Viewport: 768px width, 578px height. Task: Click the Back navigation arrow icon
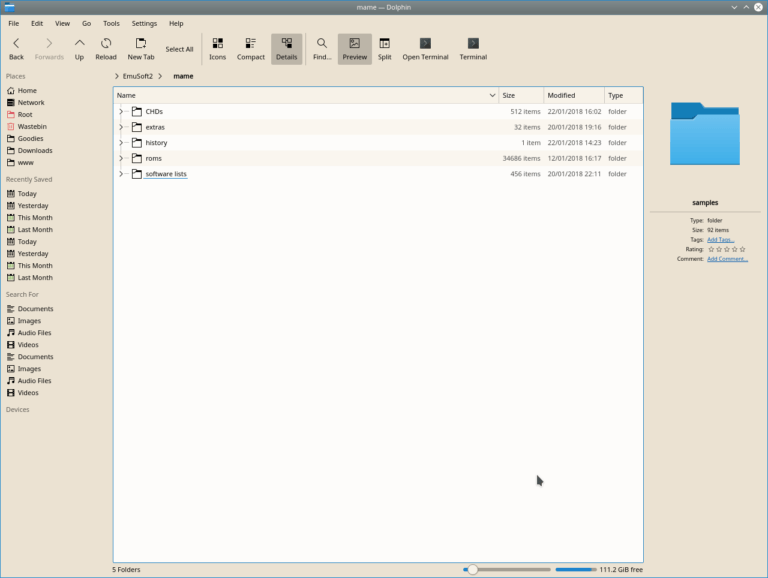point(17,48)
